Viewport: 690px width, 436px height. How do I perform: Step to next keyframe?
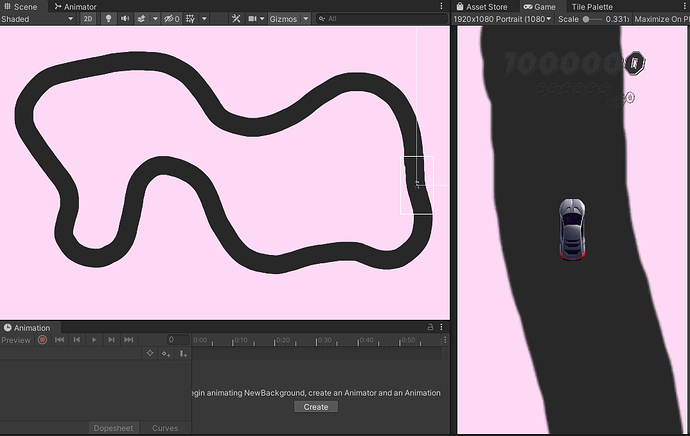click(x=111, y=340)
